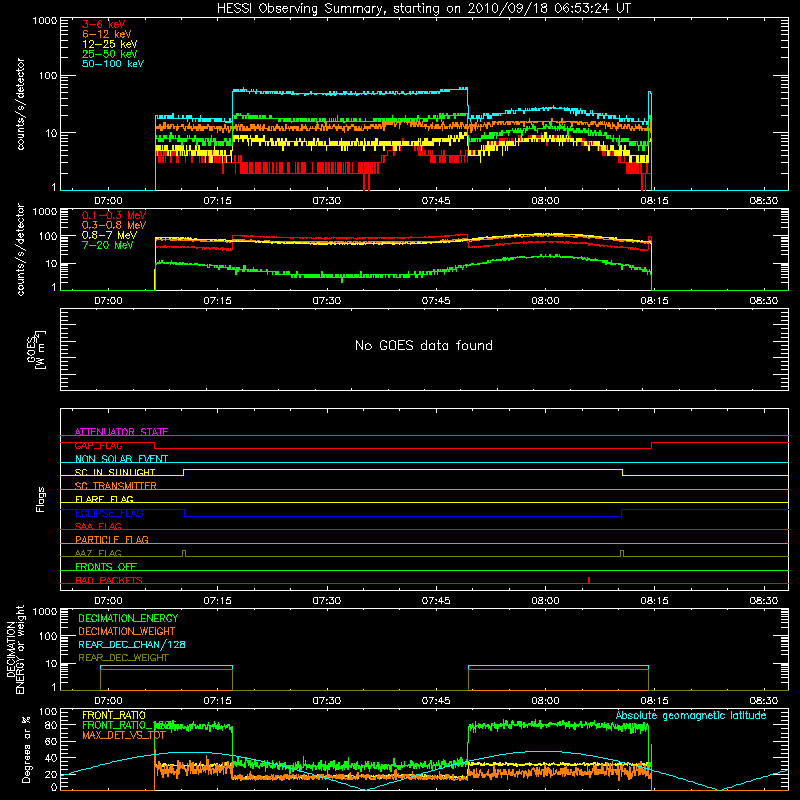
Task: Click the 'Degrees or %' axis title
Action: 26,750
